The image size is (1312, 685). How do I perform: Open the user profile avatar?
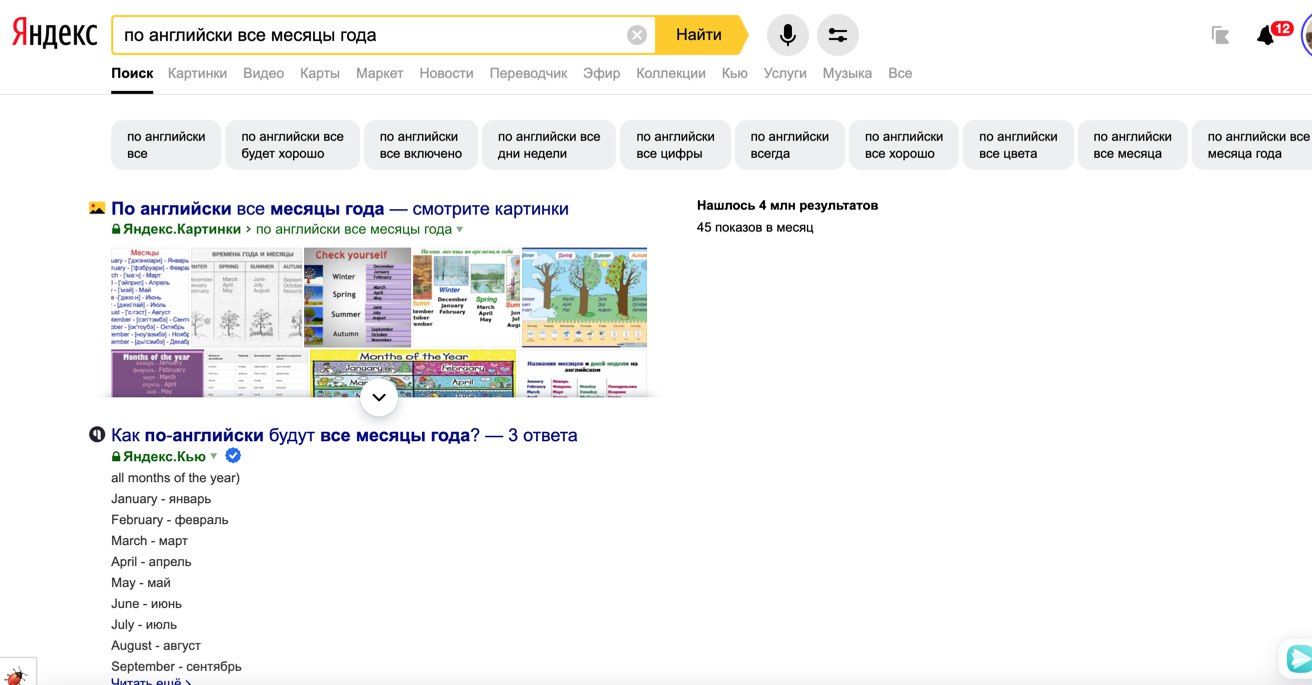point(1306,36)
